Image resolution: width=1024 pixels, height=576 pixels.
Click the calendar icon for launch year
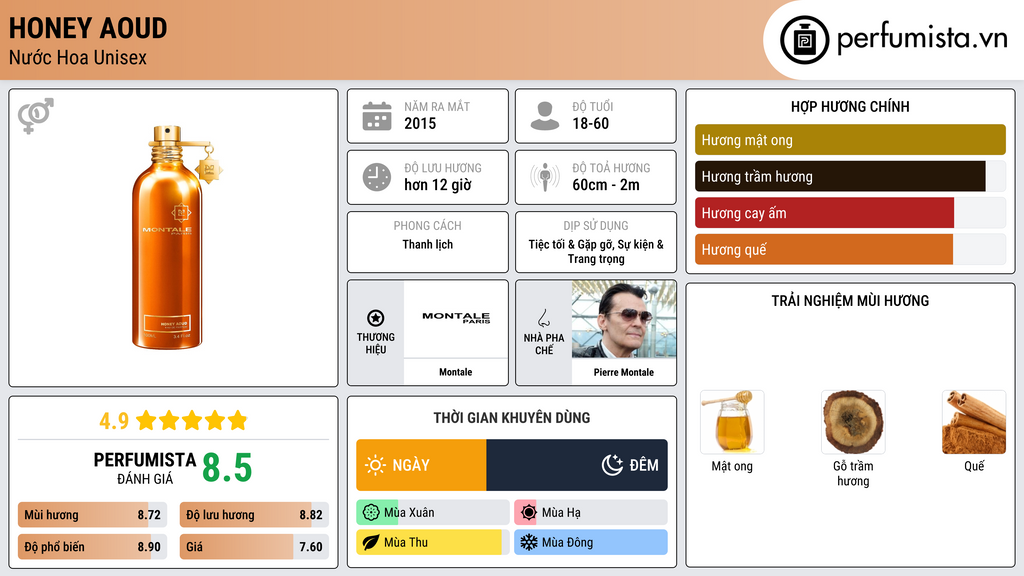(376, 116)
